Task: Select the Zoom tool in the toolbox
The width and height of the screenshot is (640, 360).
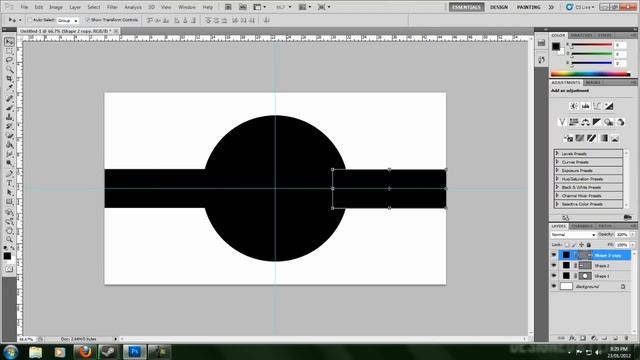Action: tap(9, 240)
